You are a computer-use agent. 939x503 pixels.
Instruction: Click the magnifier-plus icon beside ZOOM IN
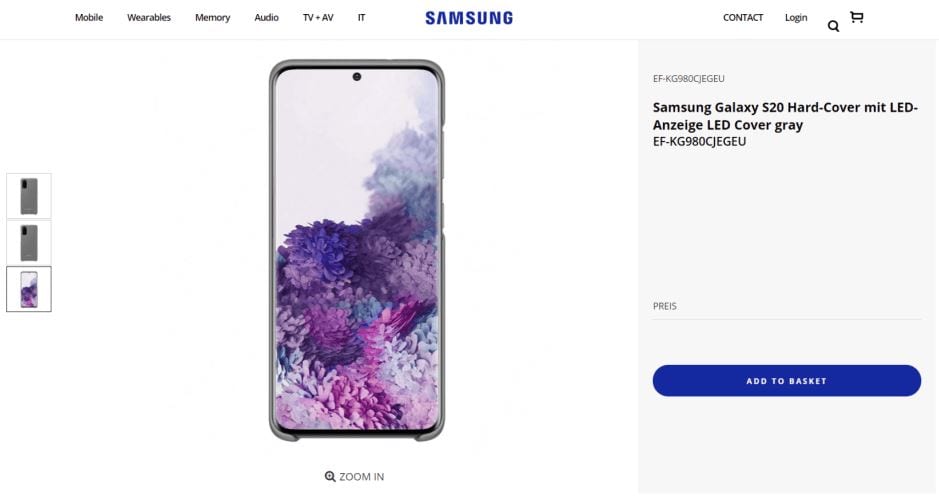(330, 477)
